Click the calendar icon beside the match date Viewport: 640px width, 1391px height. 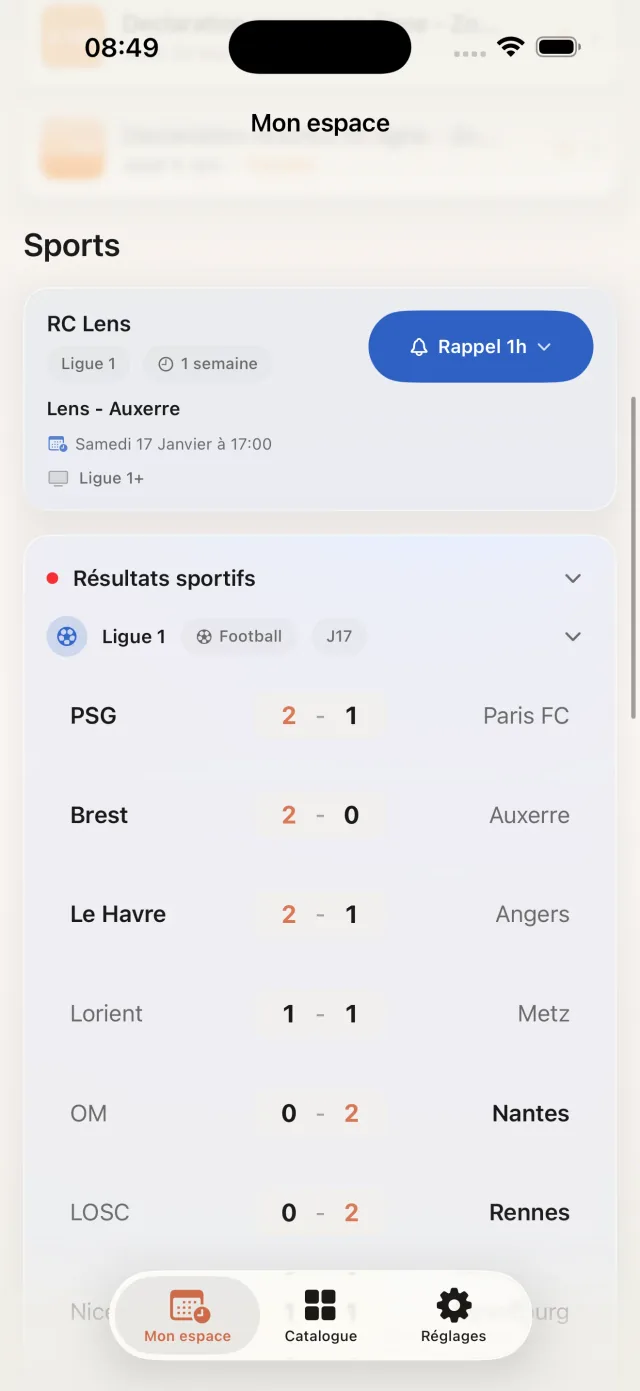pos(56,443)
